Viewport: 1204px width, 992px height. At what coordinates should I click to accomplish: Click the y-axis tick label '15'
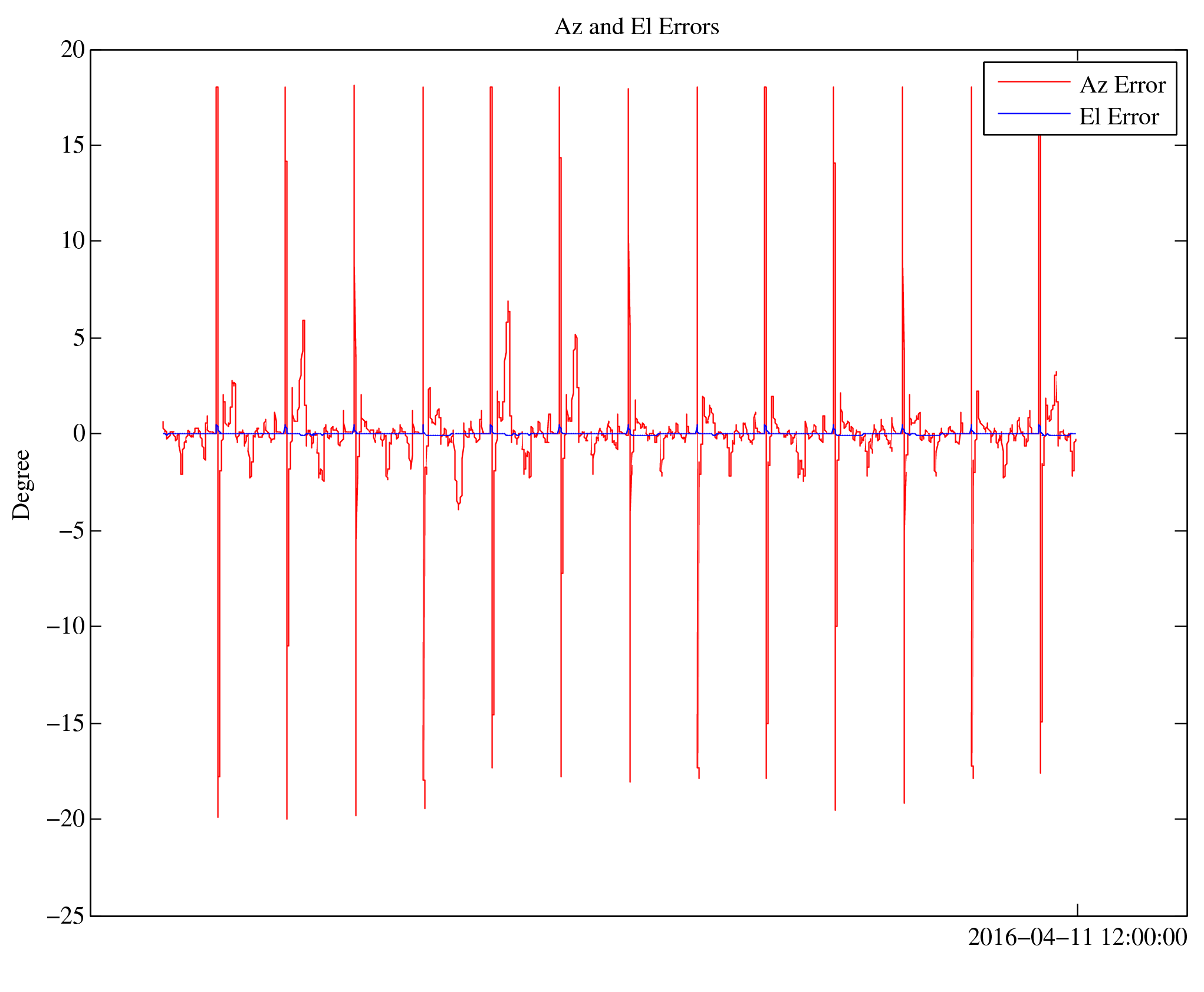73,146
